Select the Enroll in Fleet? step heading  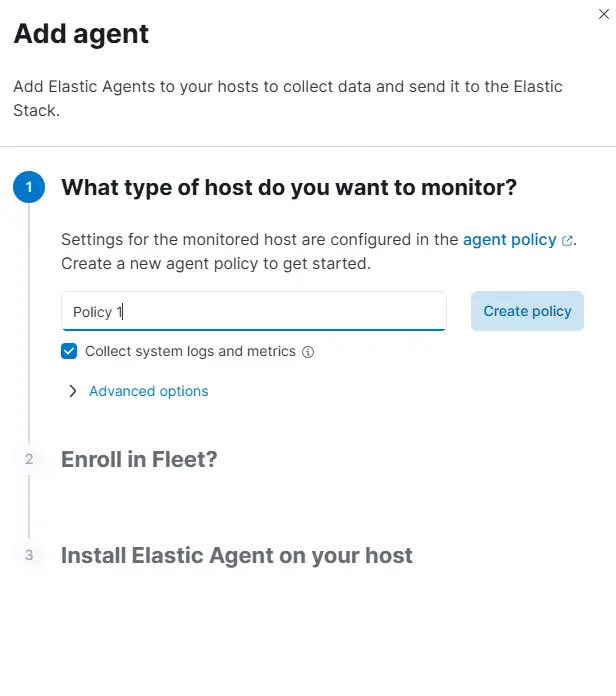coord(139,459)
